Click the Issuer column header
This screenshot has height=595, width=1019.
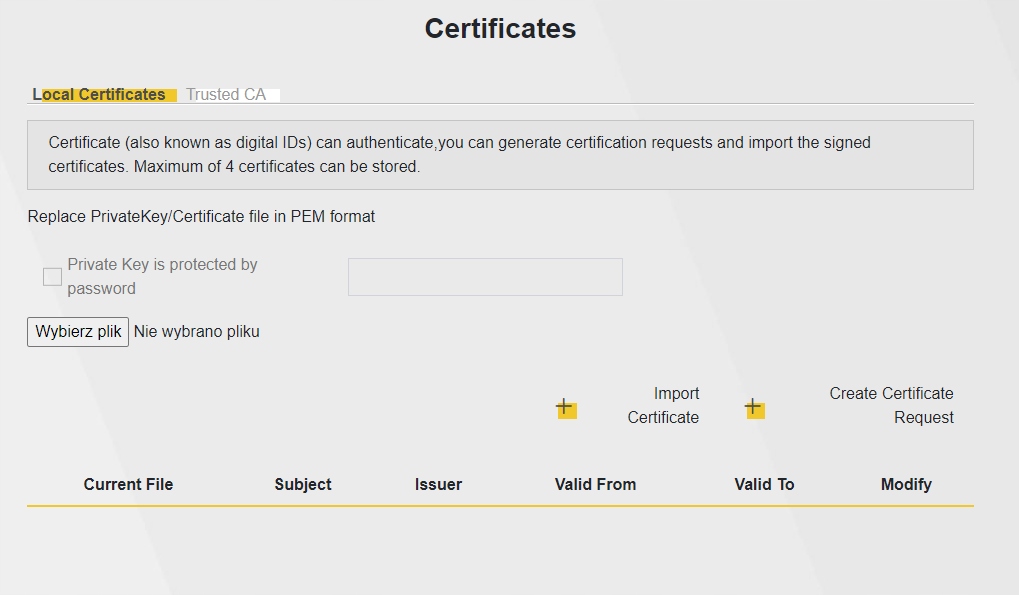pyautogui.click(x=438, y=484)
